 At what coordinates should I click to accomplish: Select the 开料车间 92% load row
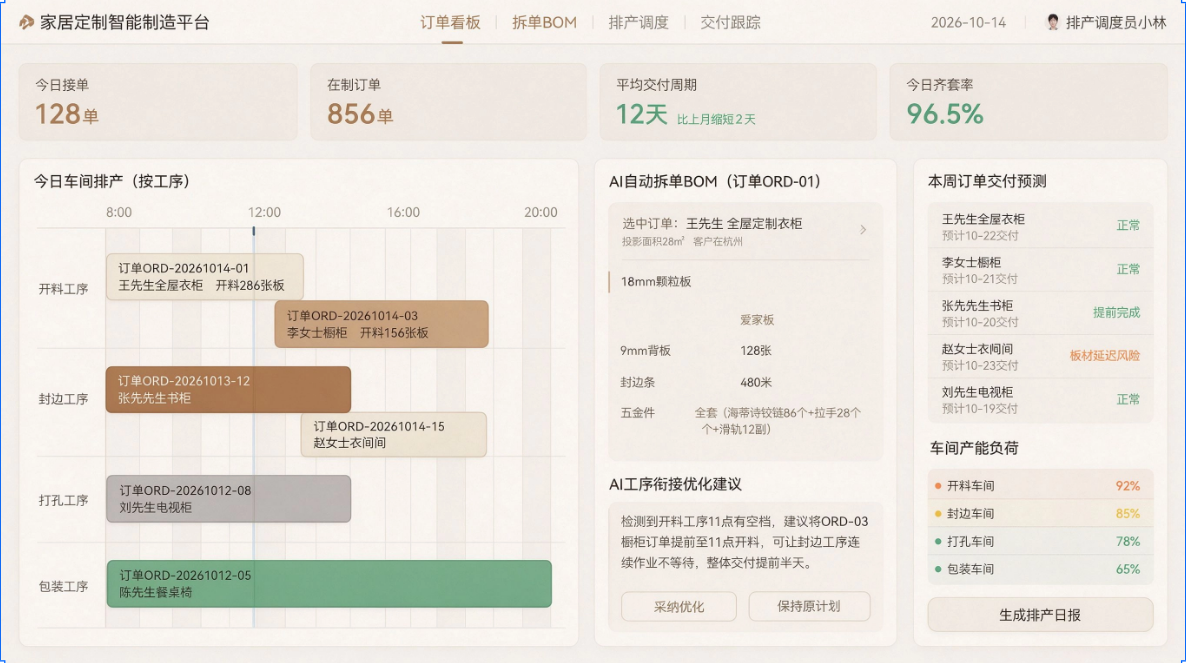[1041, 485]
